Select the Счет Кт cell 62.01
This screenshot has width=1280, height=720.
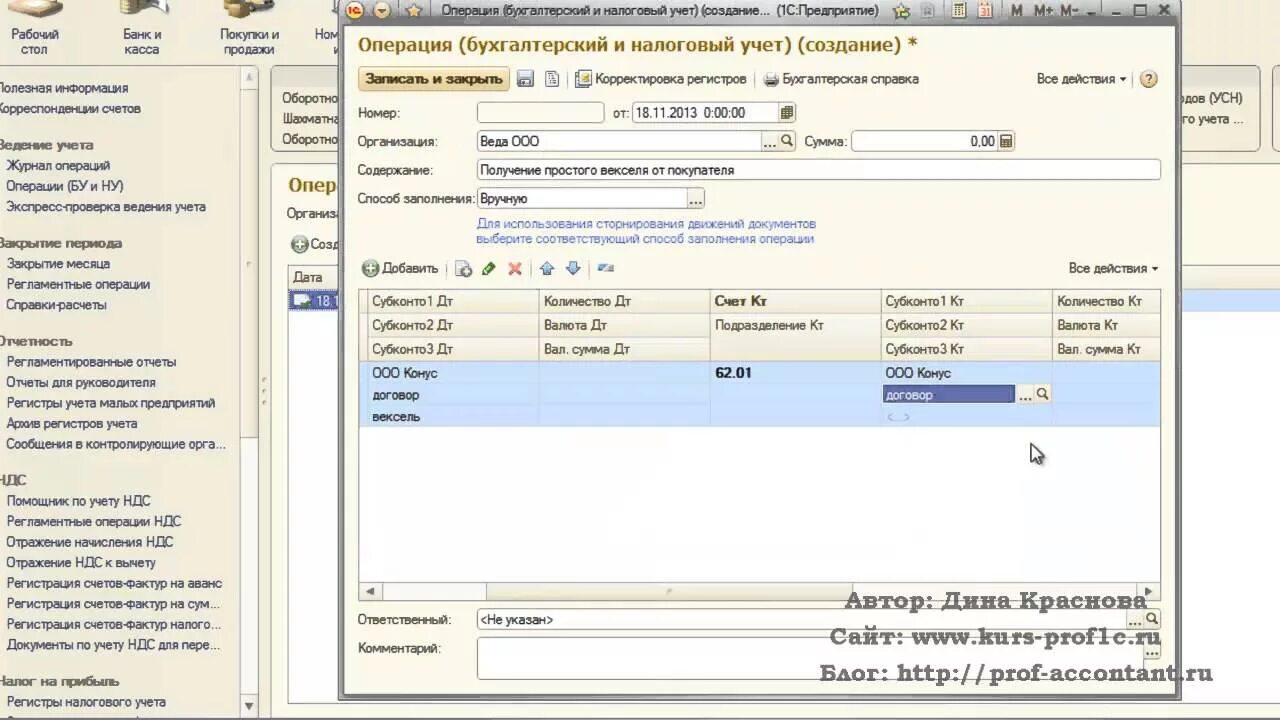click(795, 373)
